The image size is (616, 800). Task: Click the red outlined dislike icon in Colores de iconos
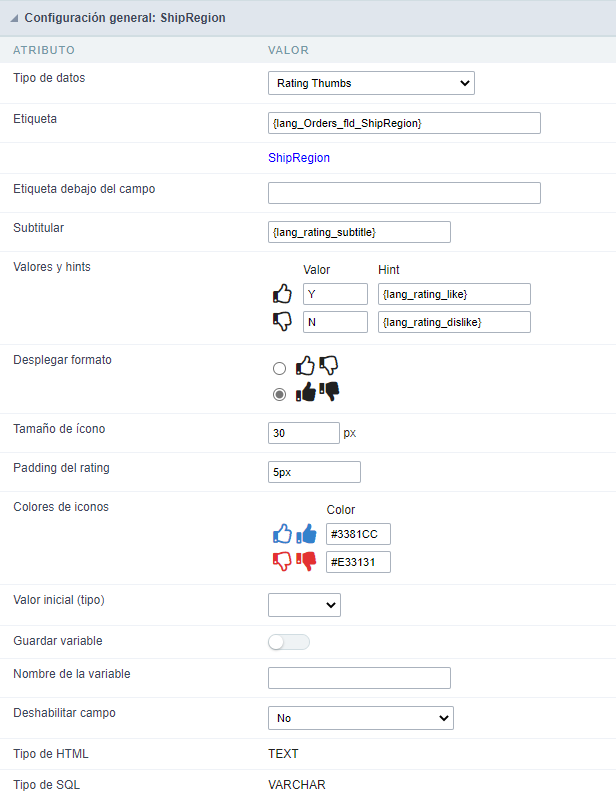pos(282,561)
